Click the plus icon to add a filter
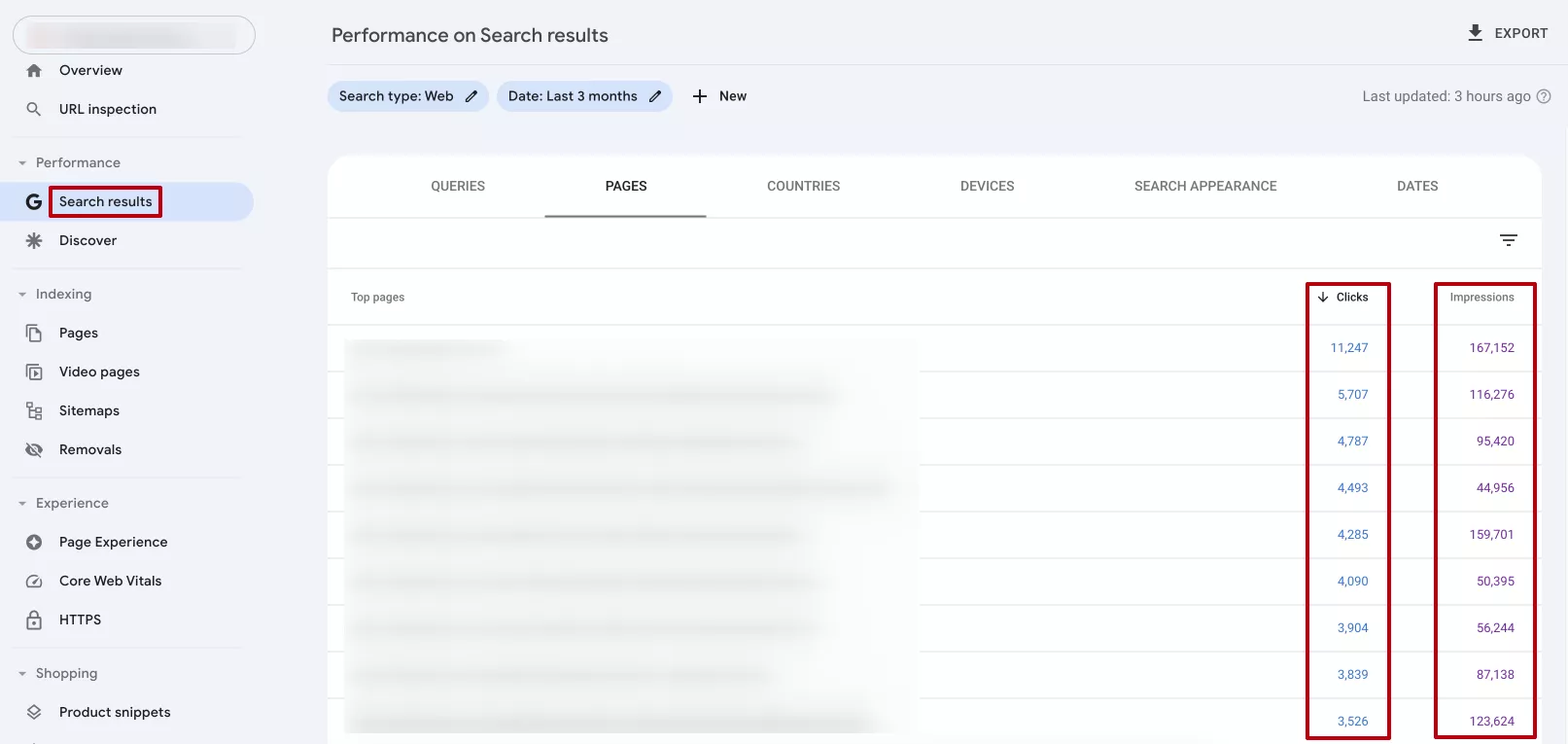This screenshot has height=744, width=1568. 700,96
